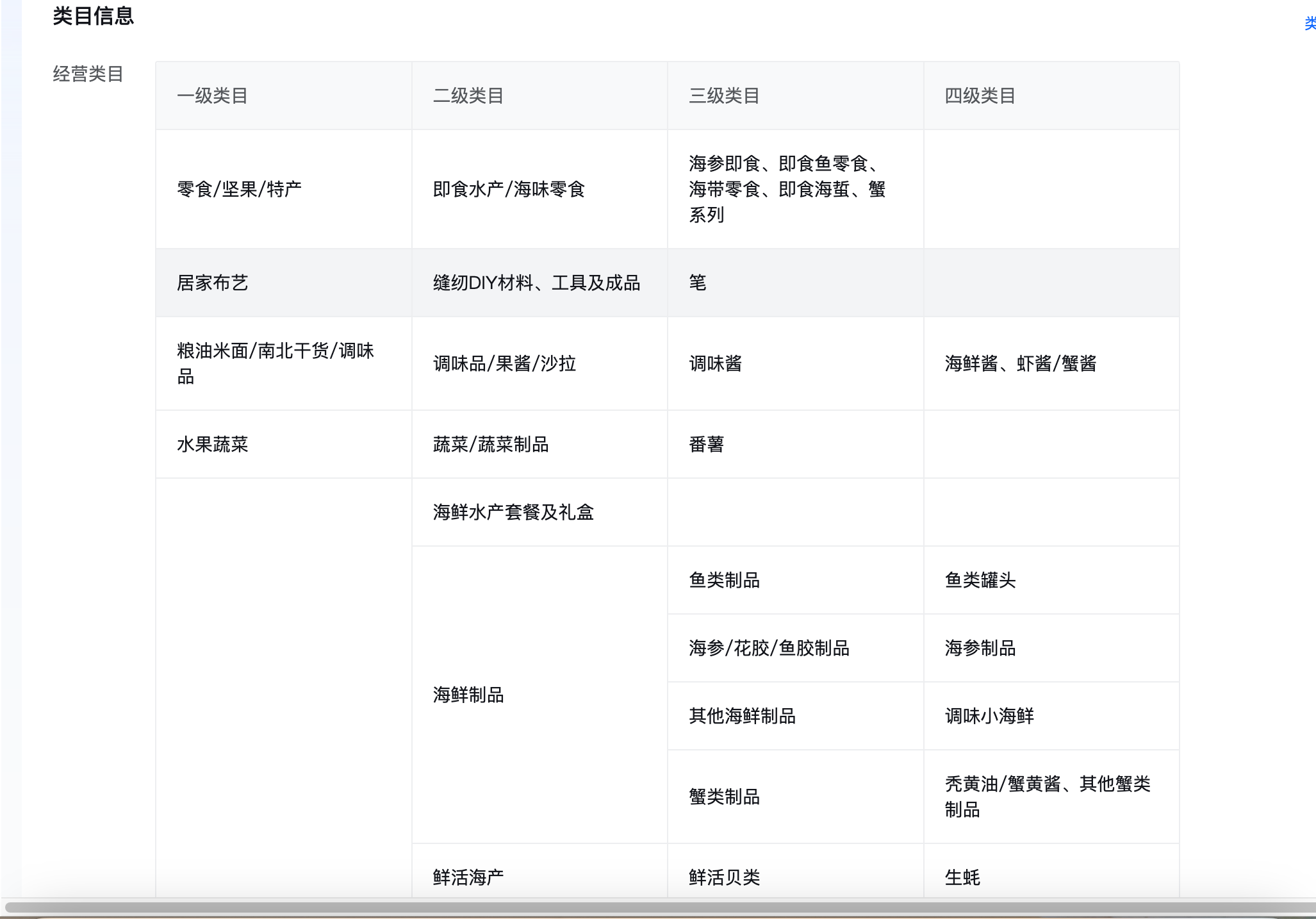1316x919 pixels.
Task: Select the 番薯 third-level cell
Action: click(x=706, y=444)
